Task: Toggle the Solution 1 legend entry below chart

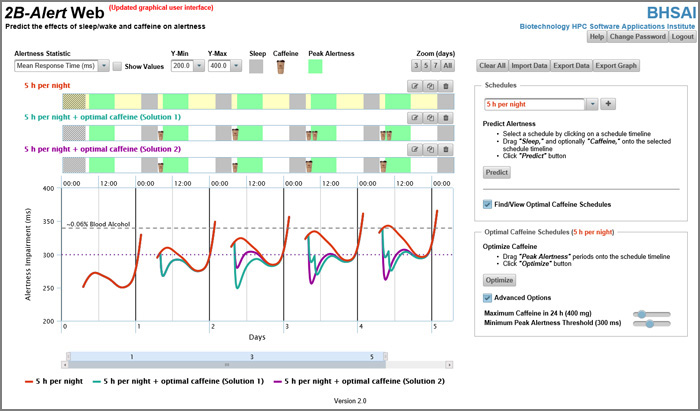Action: tap(178, 381)
